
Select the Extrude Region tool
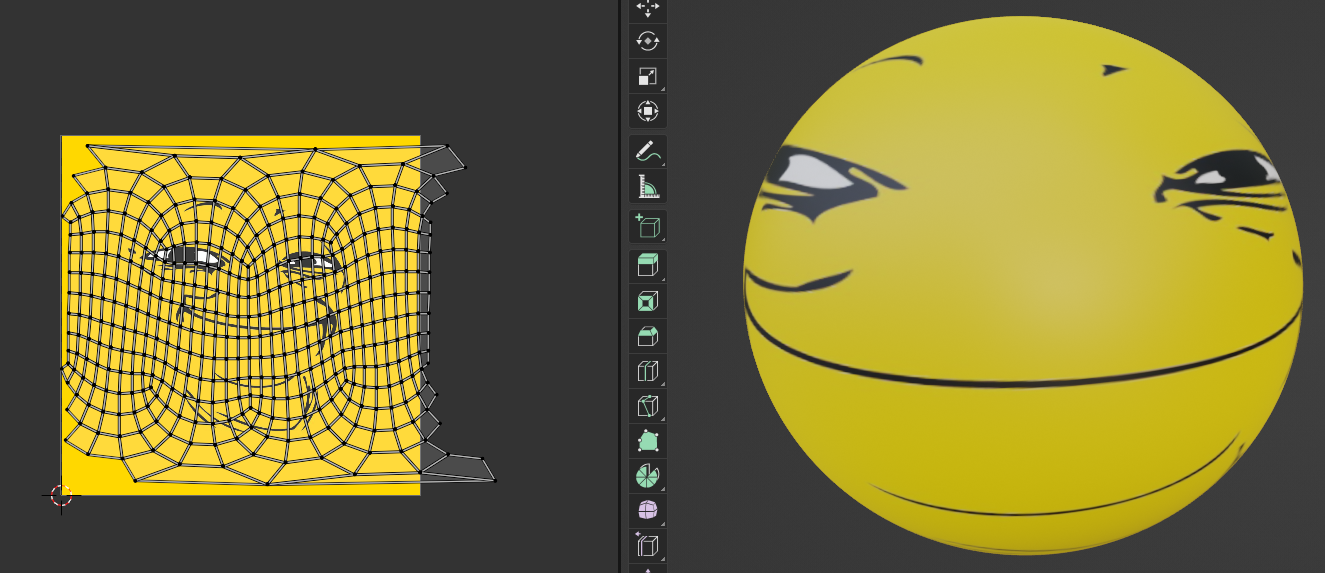tap(647, 267)
